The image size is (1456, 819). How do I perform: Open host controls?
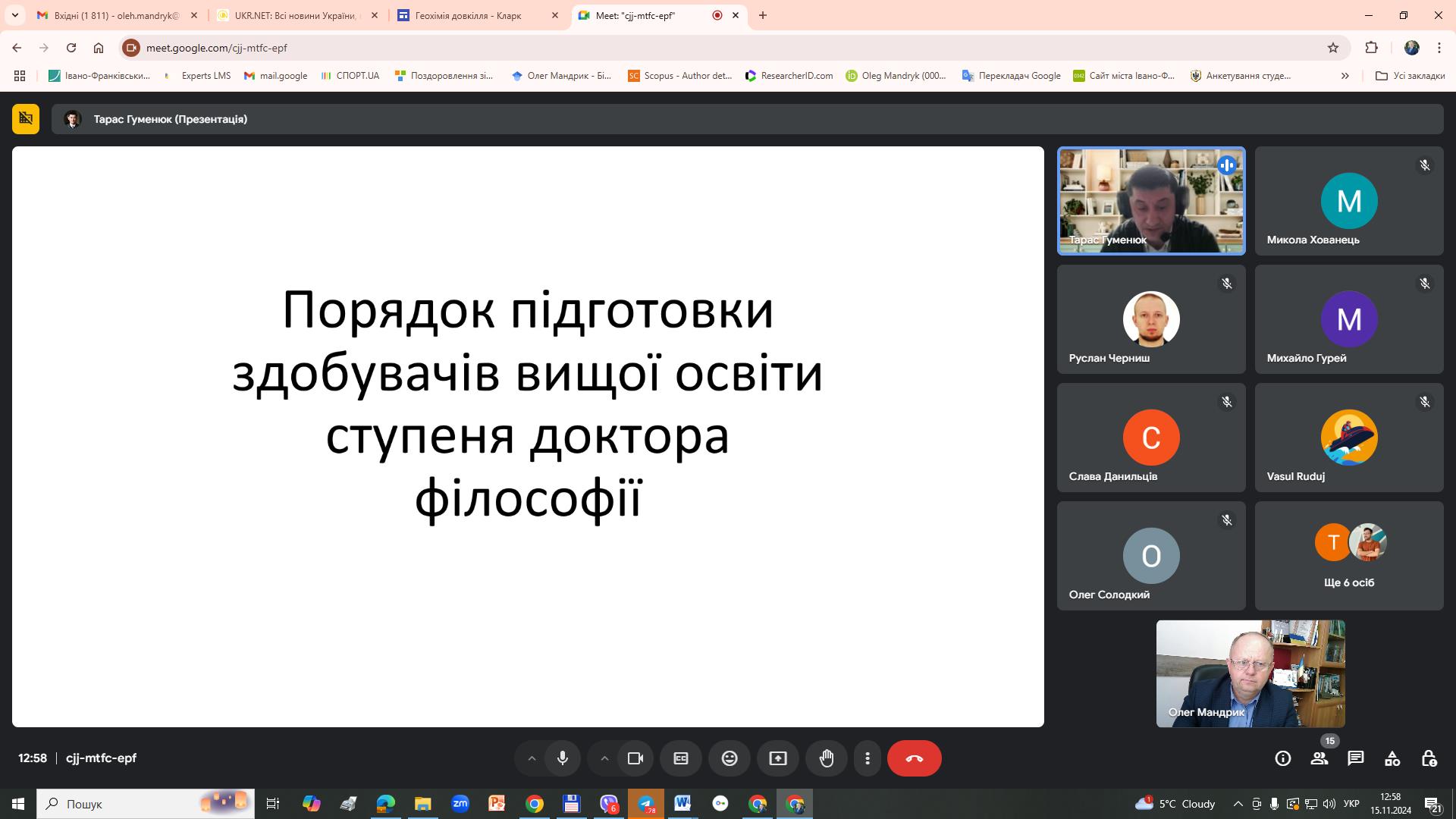(x=1430, y=758)
